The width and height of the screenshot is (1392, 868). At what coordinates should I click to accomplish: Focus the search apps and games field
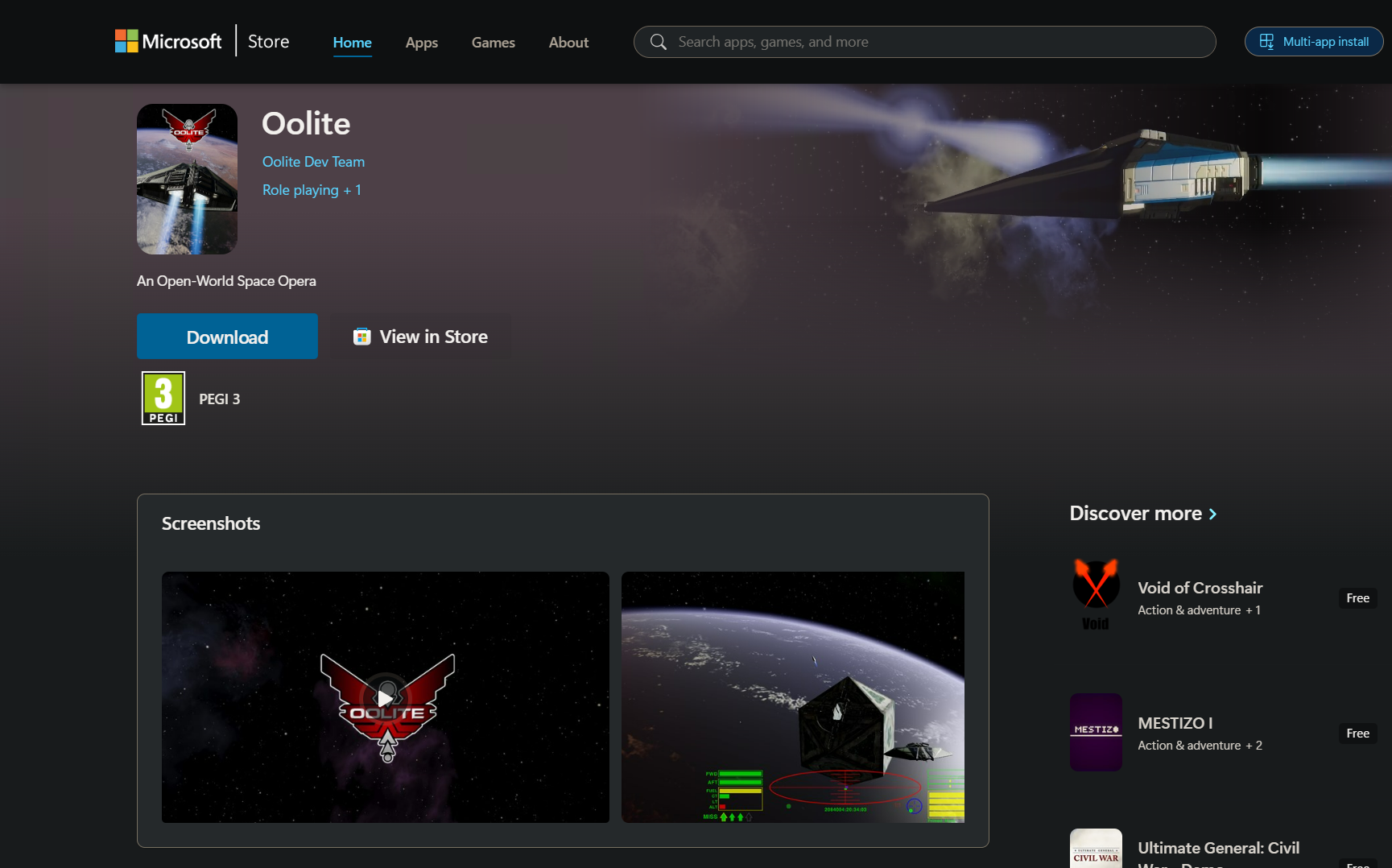tap(924, 42)
